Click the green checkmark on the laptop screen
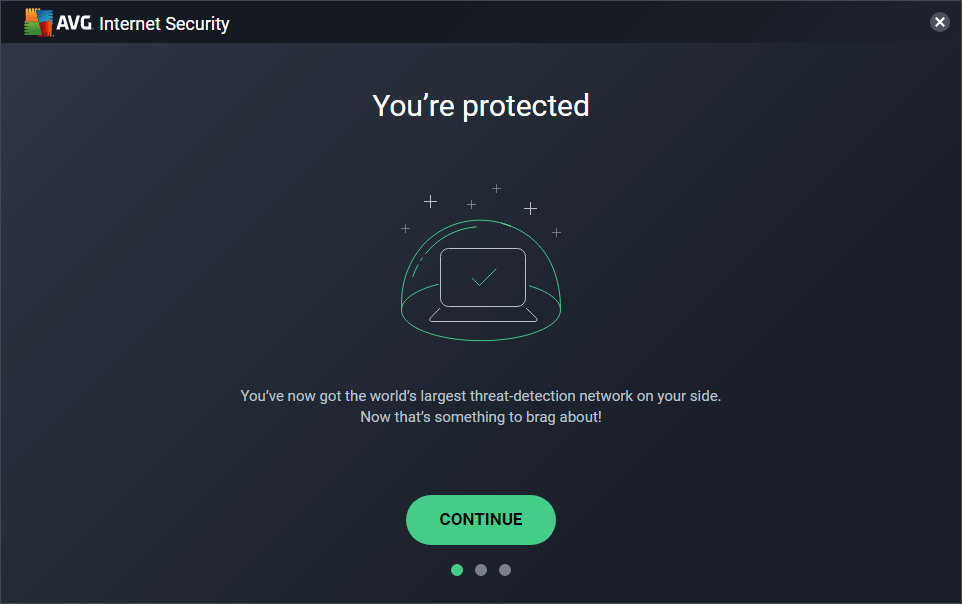The image size is (962, 604). pos(483,277)
